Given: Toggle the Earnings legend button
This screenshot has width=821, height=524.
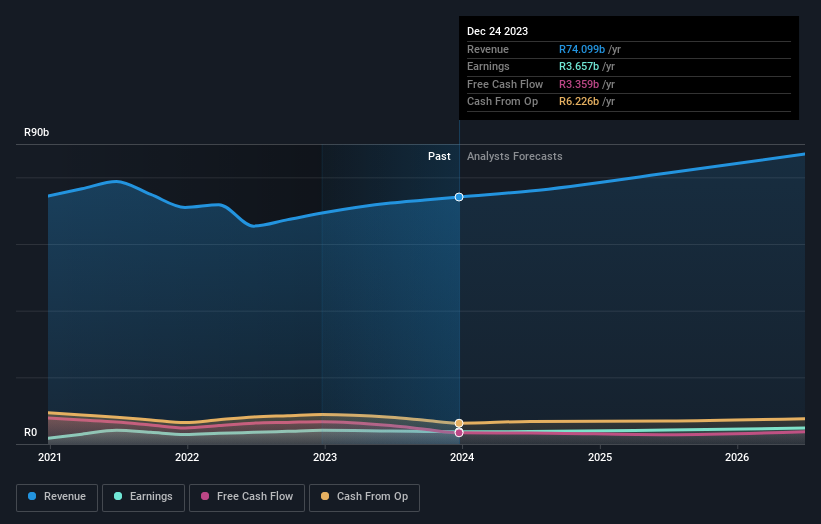Looking at the screenshot, I should 143,497.
